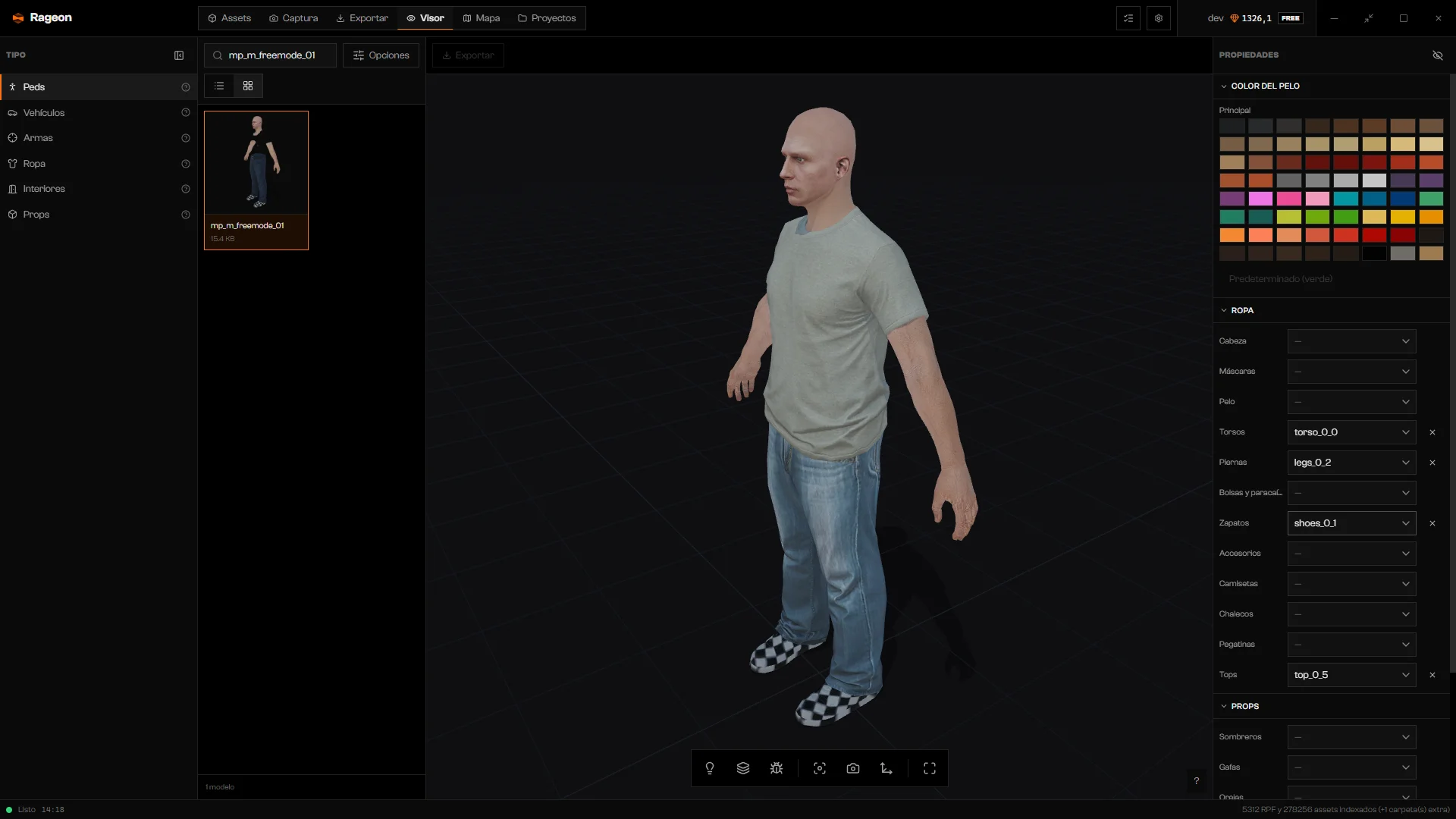Click the bug debug icon in viewer toolbar

click(777, 768)
